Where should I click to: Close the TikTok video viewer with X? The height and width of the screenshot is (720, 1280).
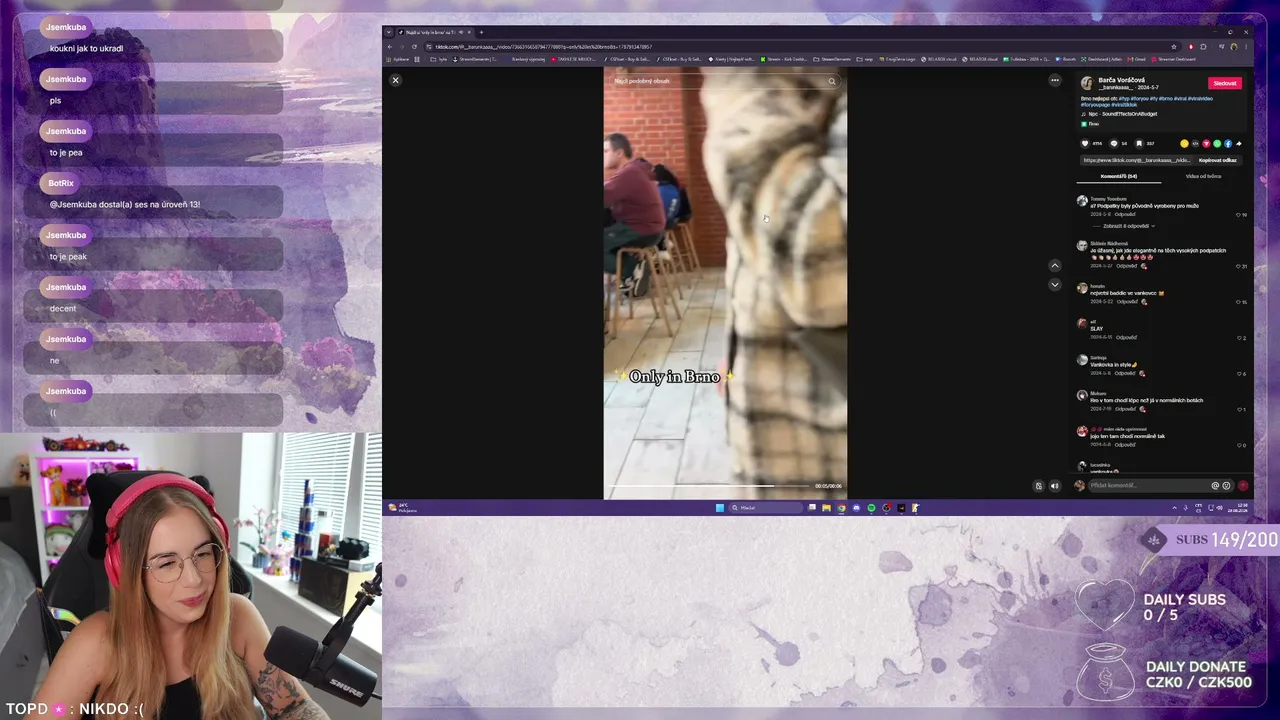395,80
